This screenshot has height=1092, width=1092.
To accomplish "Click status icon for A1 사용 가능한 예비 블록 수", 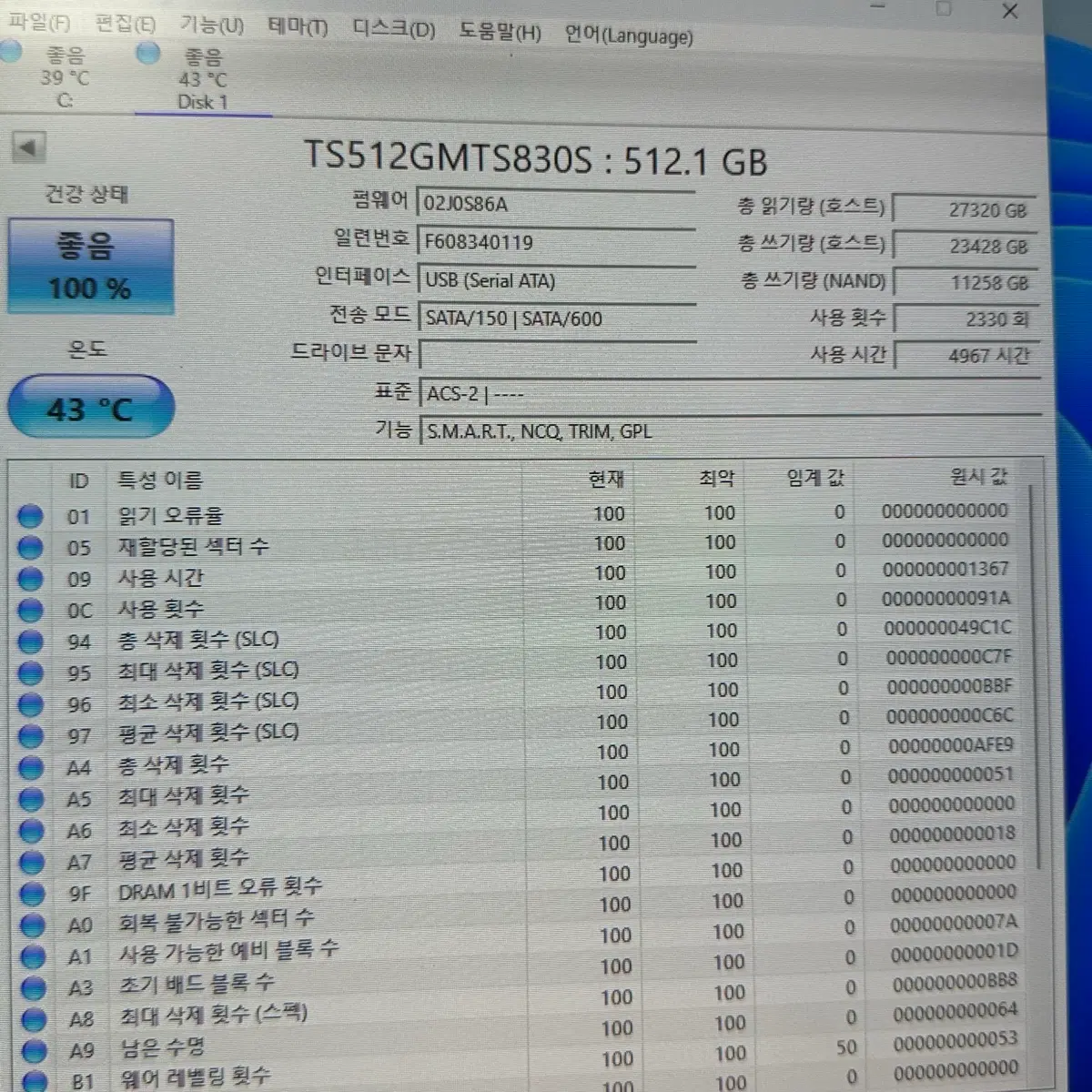I will [33, 957].
